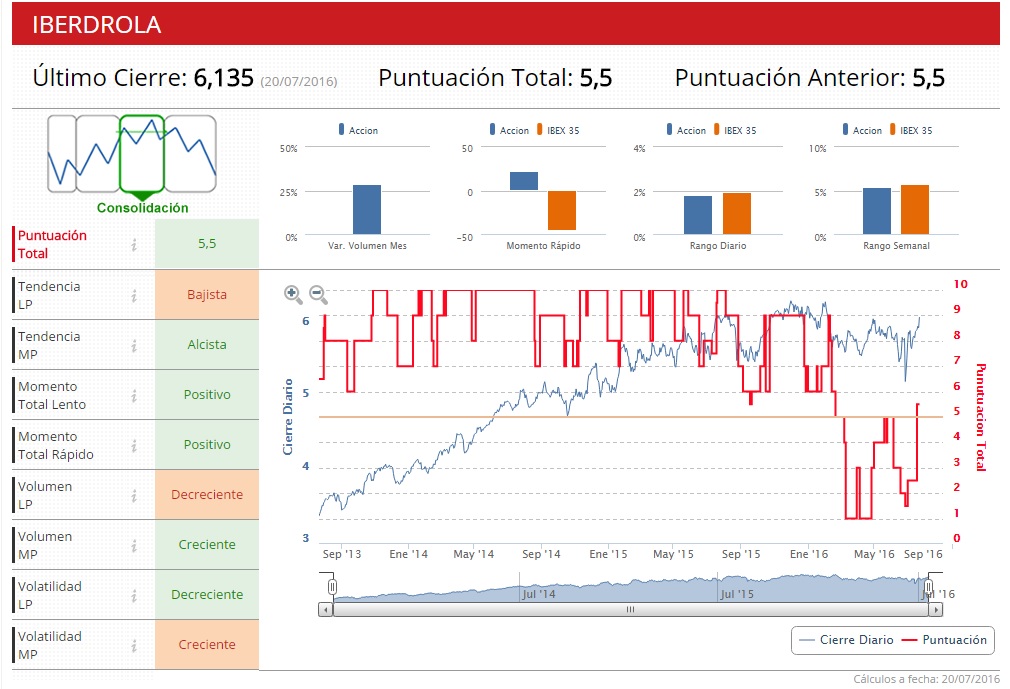This screenshot has width=1010, height=689.
Task: Toggle Accion series in Var. Volumen Mes chart
Action: [x=358, y=130]
